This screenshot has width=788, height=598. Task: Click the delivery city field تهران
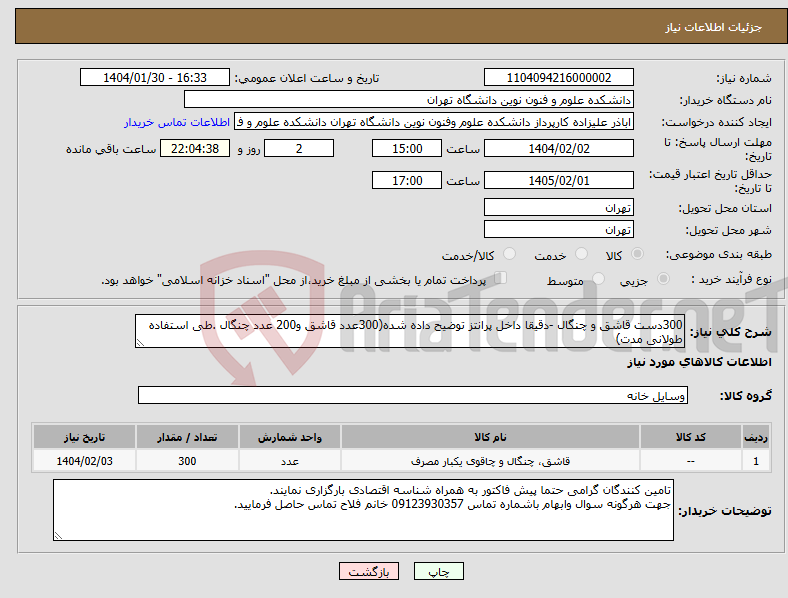559,230
